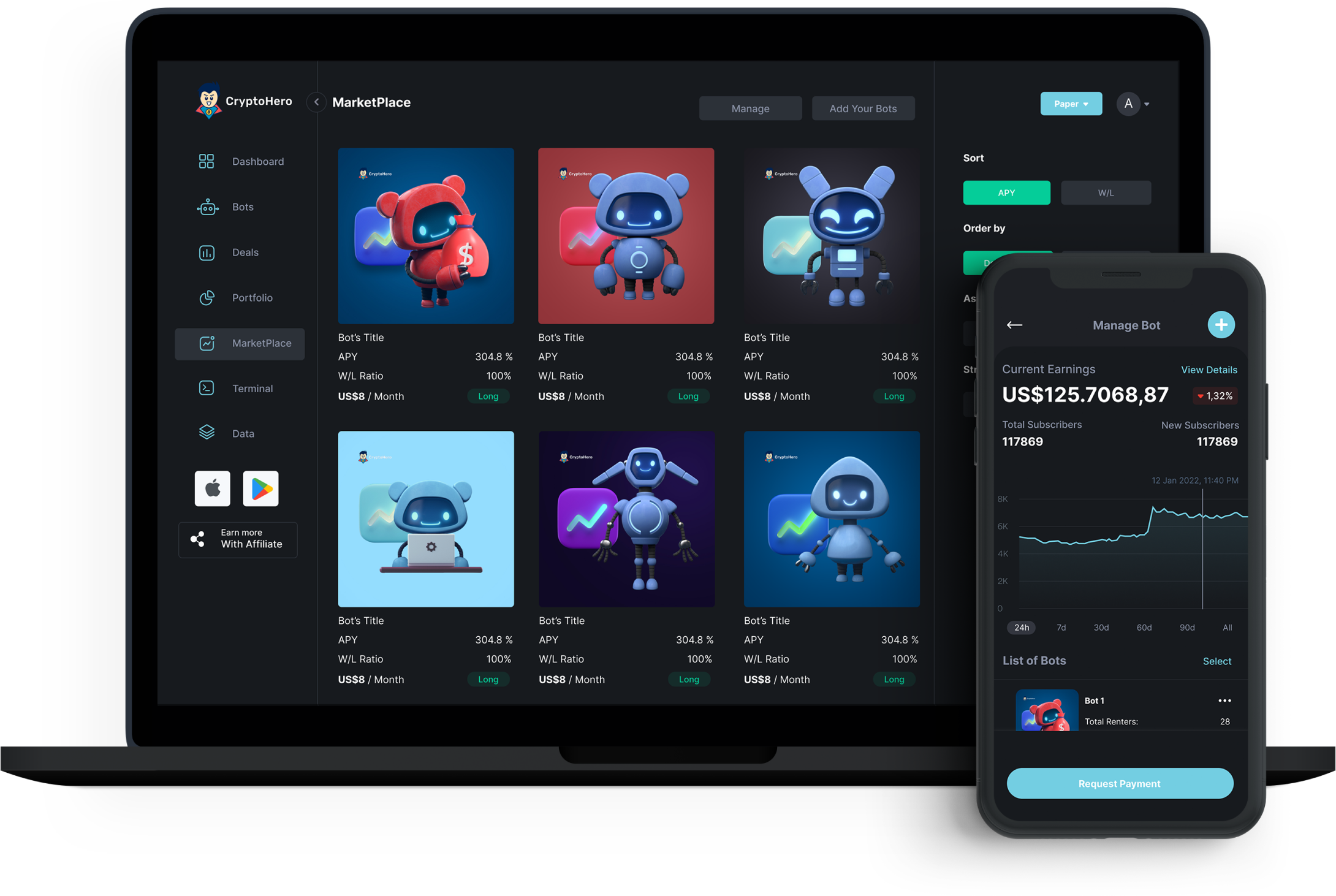Click the Add Your Bots button

[862, 108]
